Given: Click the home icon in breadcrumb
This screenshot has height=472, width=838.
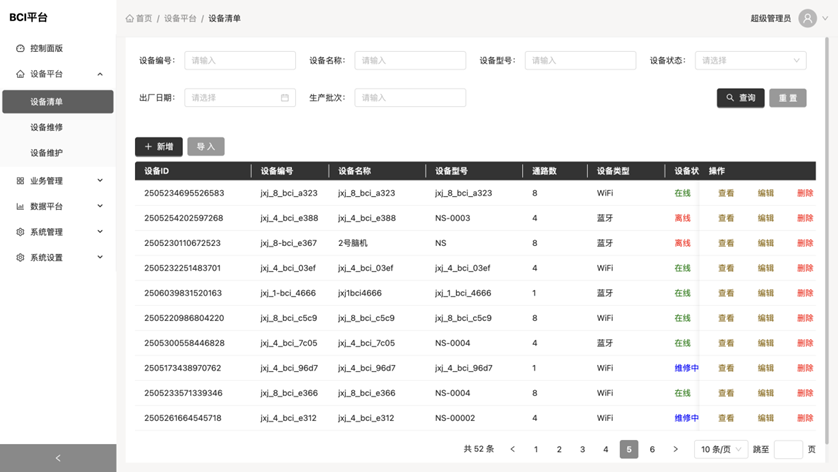Looking at the screenshot, I should coord(130,18).
